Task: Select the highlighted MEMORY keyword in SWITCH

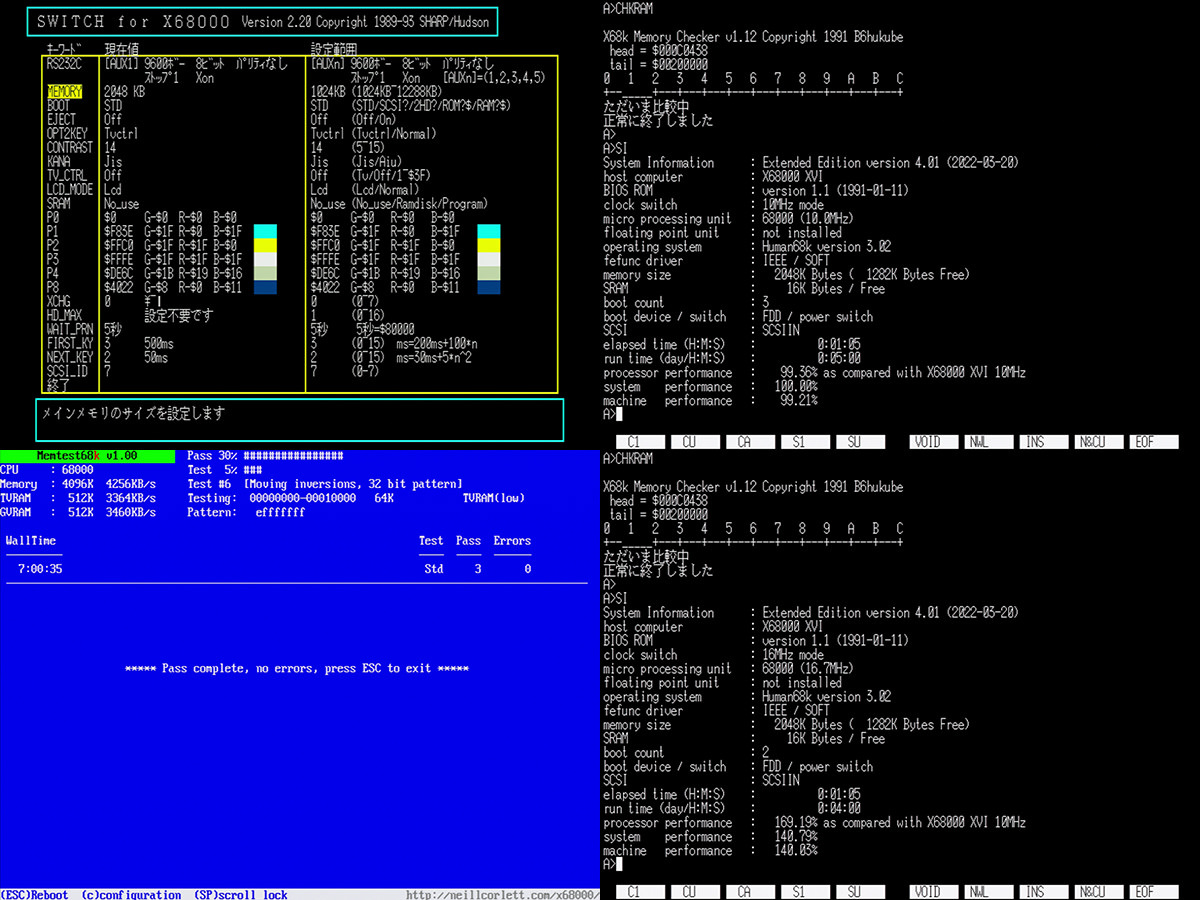Action: pos(63,92)
